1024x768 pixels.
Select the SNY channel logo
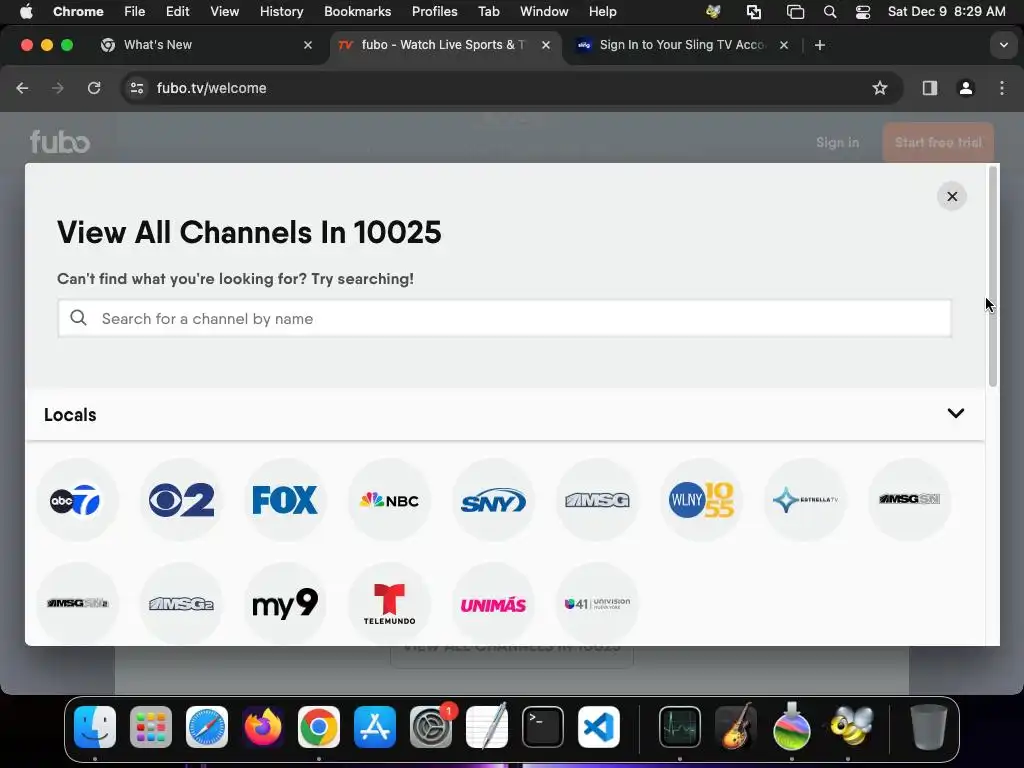click(x=493, y=500)
